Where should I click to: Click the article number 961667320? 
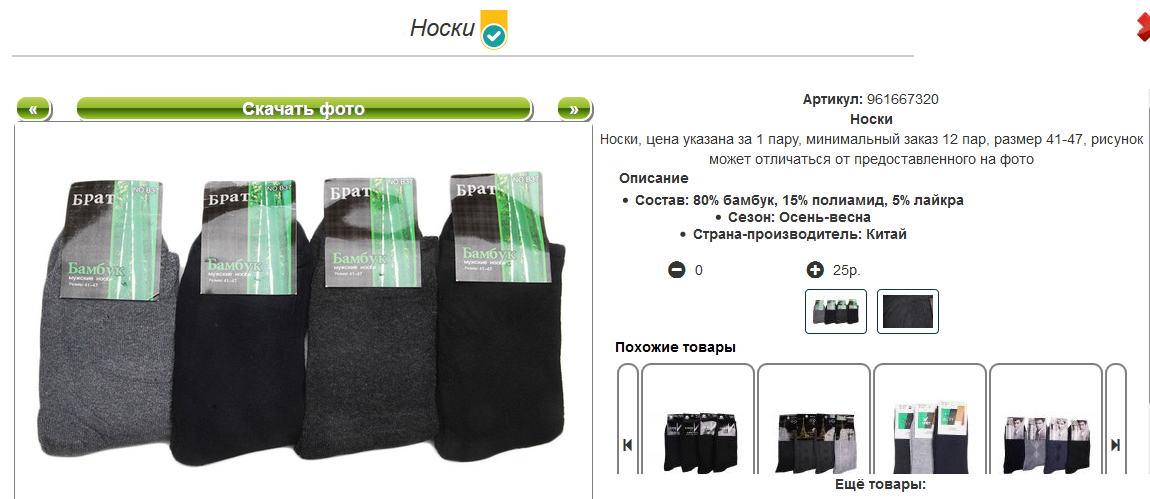pos(903,100)
